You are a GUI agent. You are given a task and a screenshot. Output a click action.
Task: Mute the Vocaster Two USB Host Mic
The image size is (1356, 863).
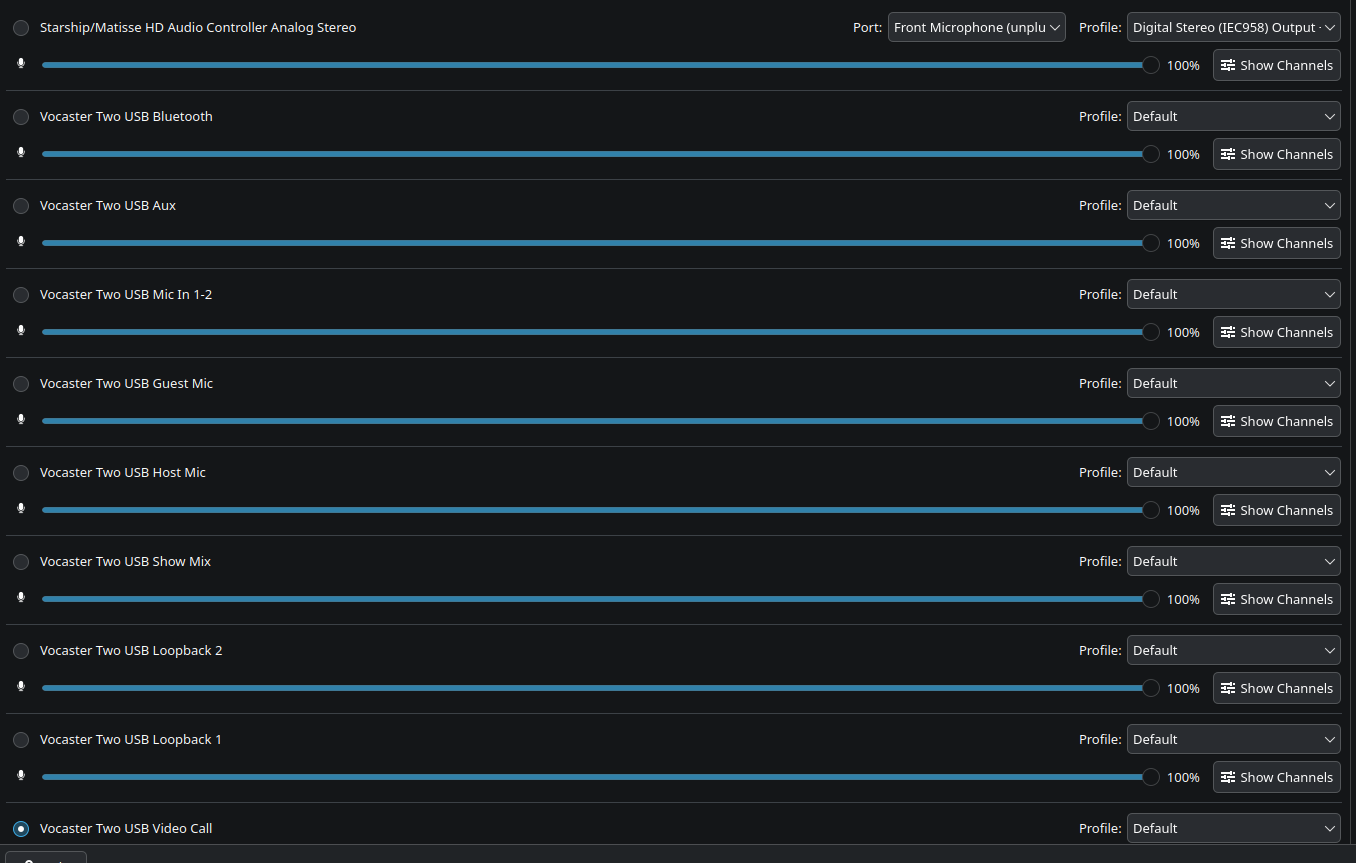21,508
